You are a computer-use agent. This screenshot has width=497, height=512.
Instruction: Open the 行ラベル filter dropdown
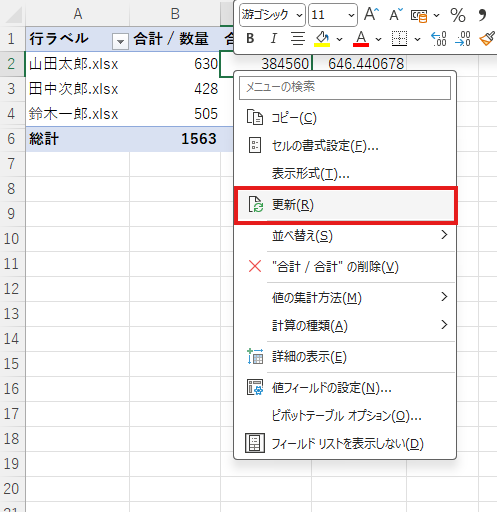click(x=120, y=41)
